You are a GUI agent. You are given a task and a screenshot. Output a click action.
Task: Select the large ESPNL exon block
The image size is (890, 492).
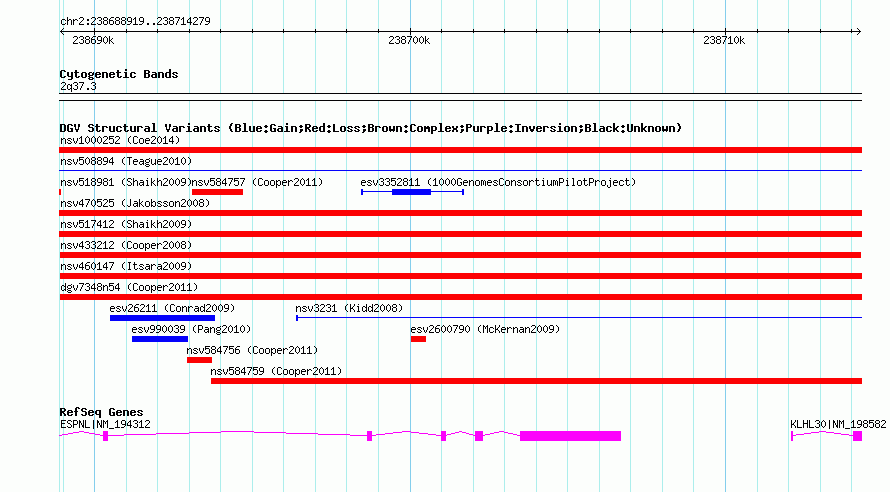[570, 436]
